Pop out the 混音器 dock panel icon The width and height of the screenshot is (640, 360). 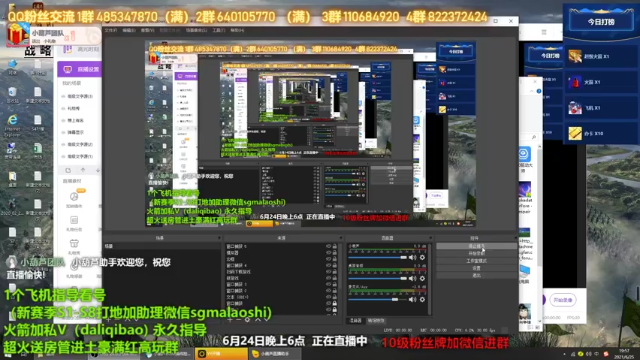click(430, 238)
